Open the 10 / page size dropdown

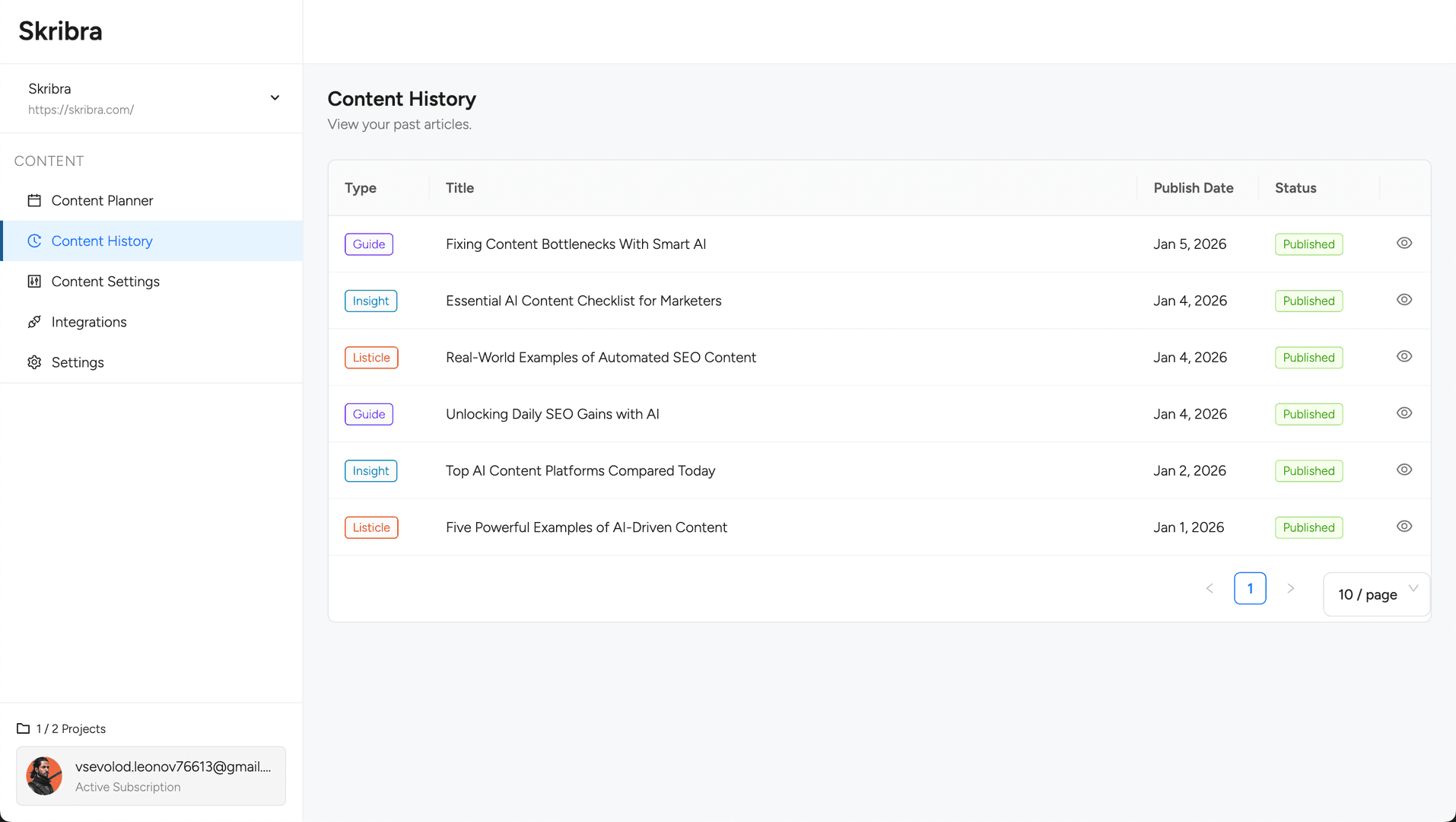(1376, 594)
